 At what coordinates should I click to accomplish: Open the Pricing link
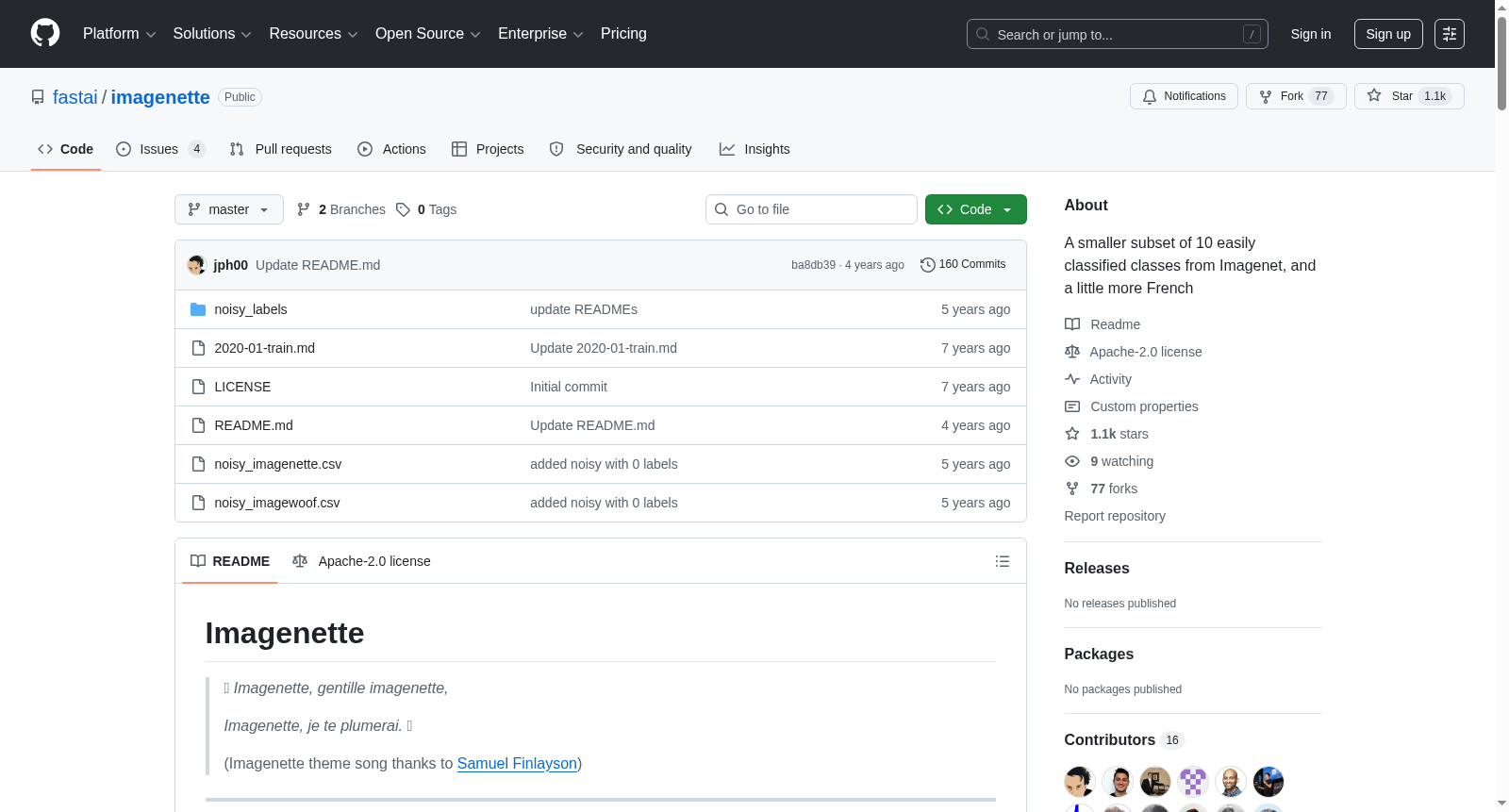[623, 34]
